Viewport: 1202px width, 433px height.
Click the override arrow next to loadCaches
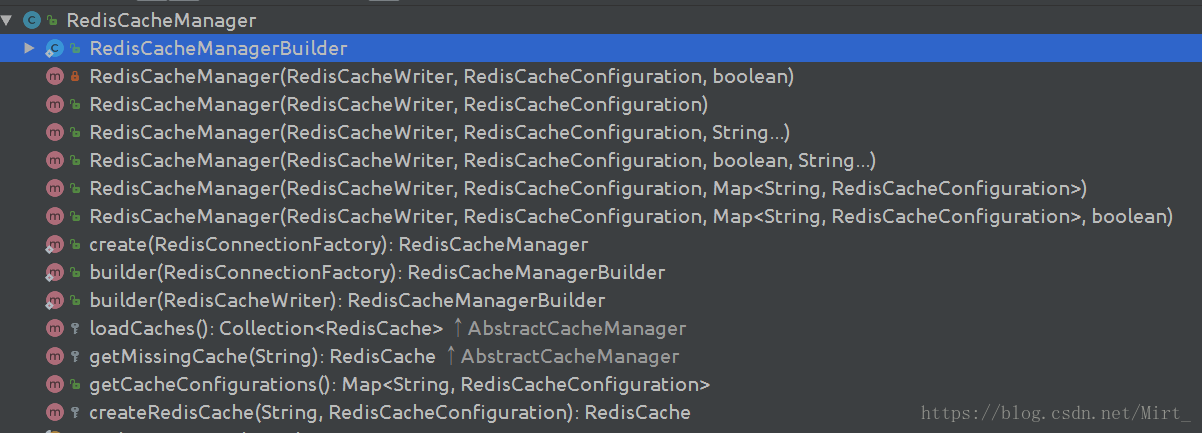pyautogui.click(x=458, y=328)
